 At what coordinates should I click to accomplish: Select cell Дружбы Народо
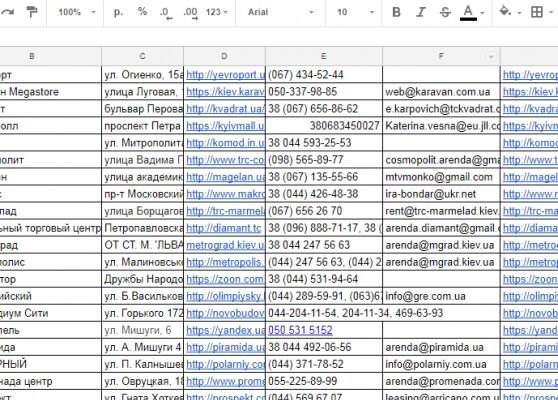click(142, 279)
